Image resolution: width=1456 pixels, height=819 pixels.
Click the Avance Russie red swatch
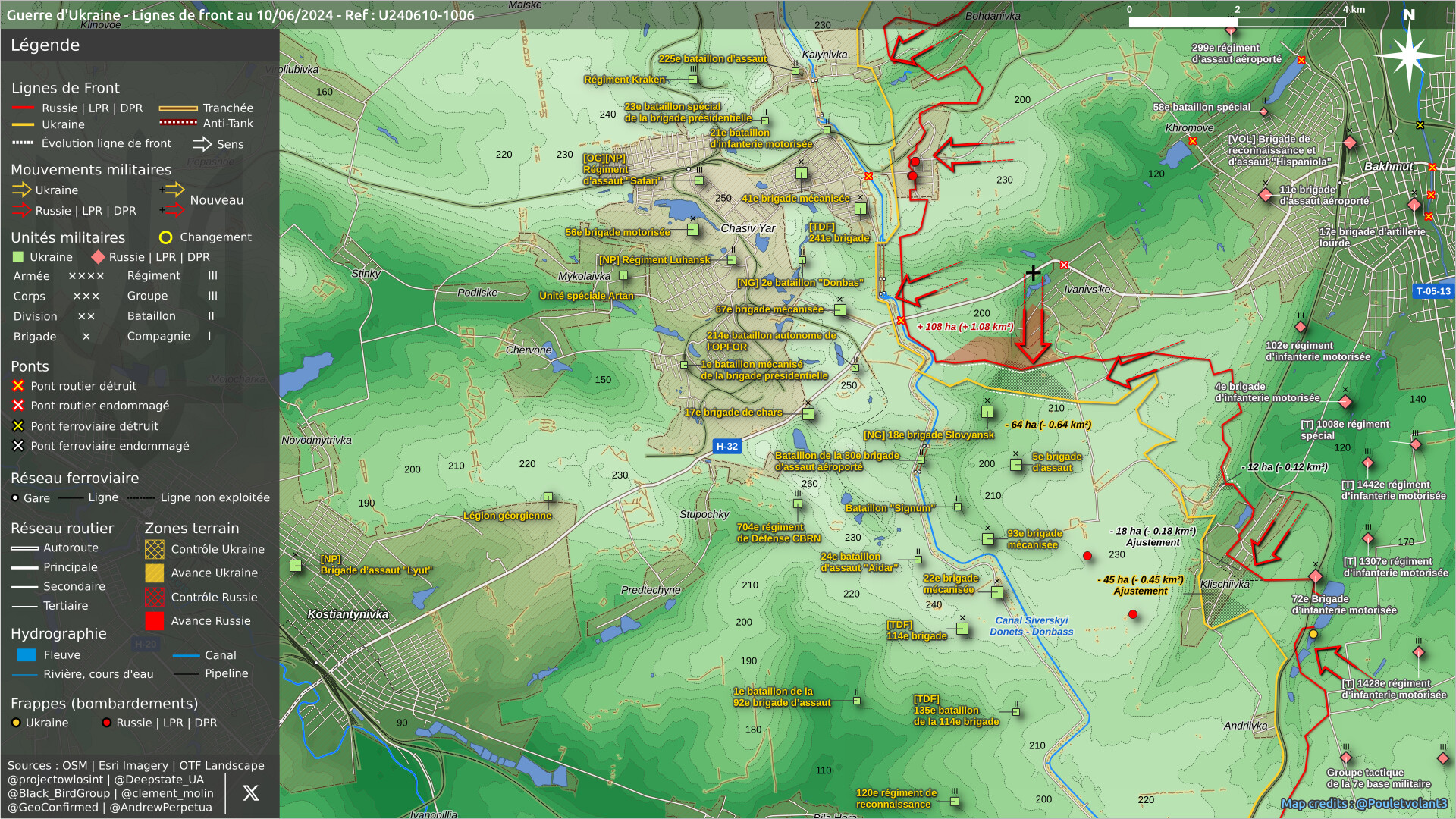click(155, 621)
